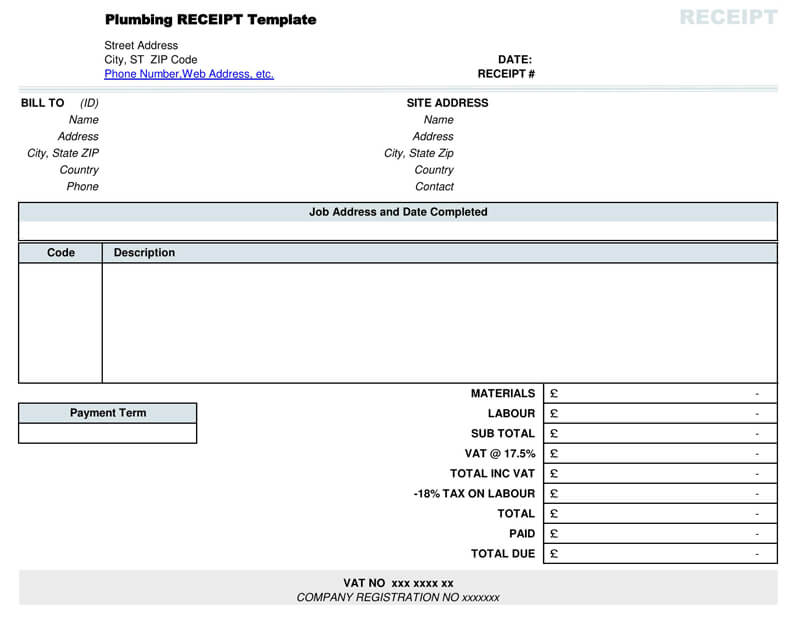Click the blank cell under Payment Term
Viewport: 800px width, 620px height.
[x=108, y=434]
